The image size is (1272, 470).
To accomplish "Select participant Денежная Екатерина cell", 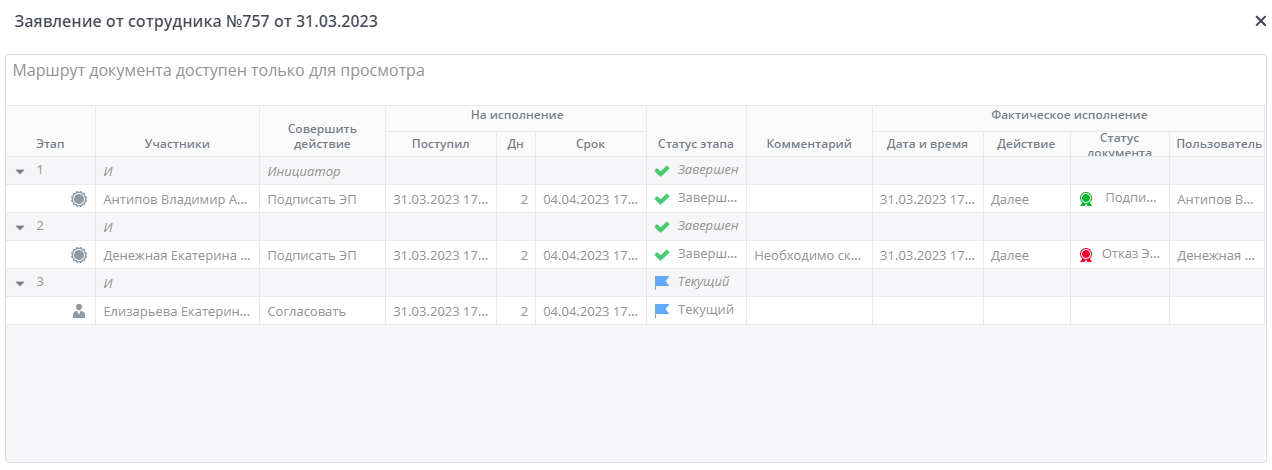I will tap(177, 255).
